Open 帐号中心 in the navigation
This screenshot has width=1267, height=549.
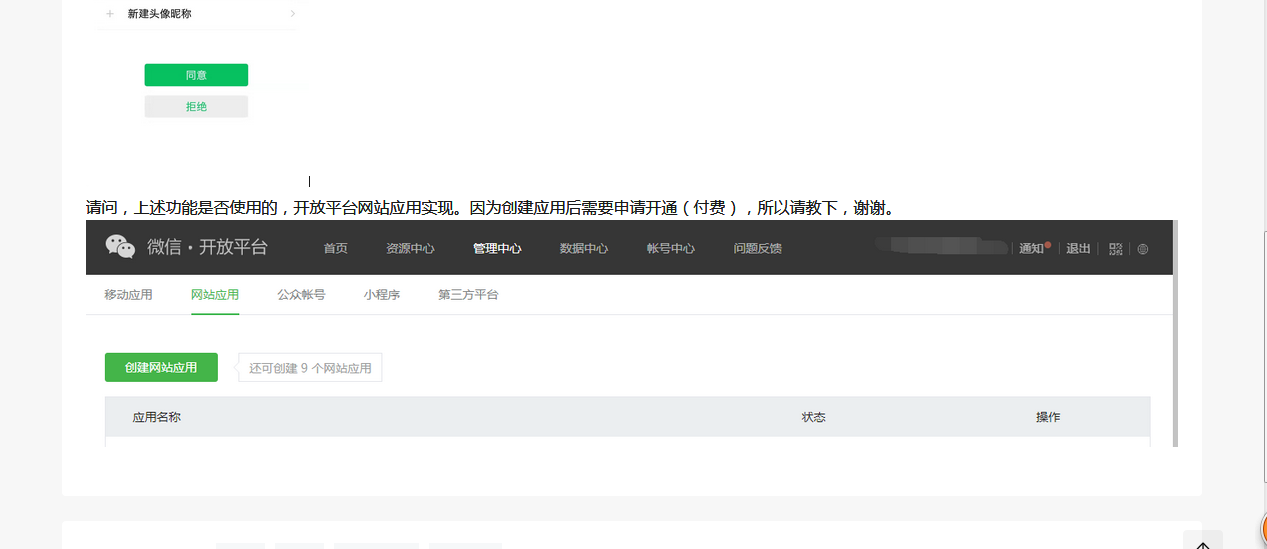tap(671, 249)
